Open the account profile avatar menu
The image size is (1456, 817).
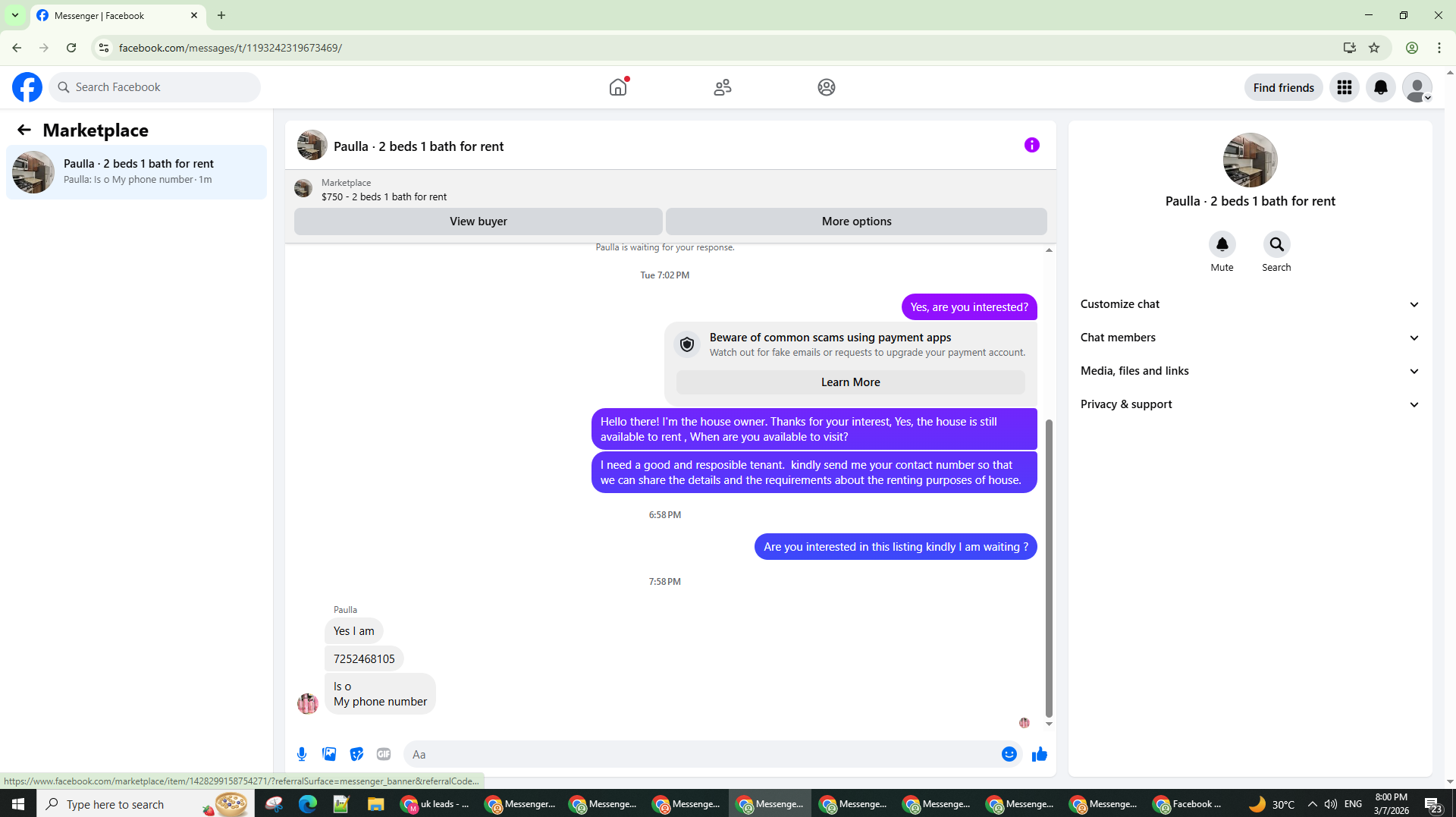tap(1417, 87)
